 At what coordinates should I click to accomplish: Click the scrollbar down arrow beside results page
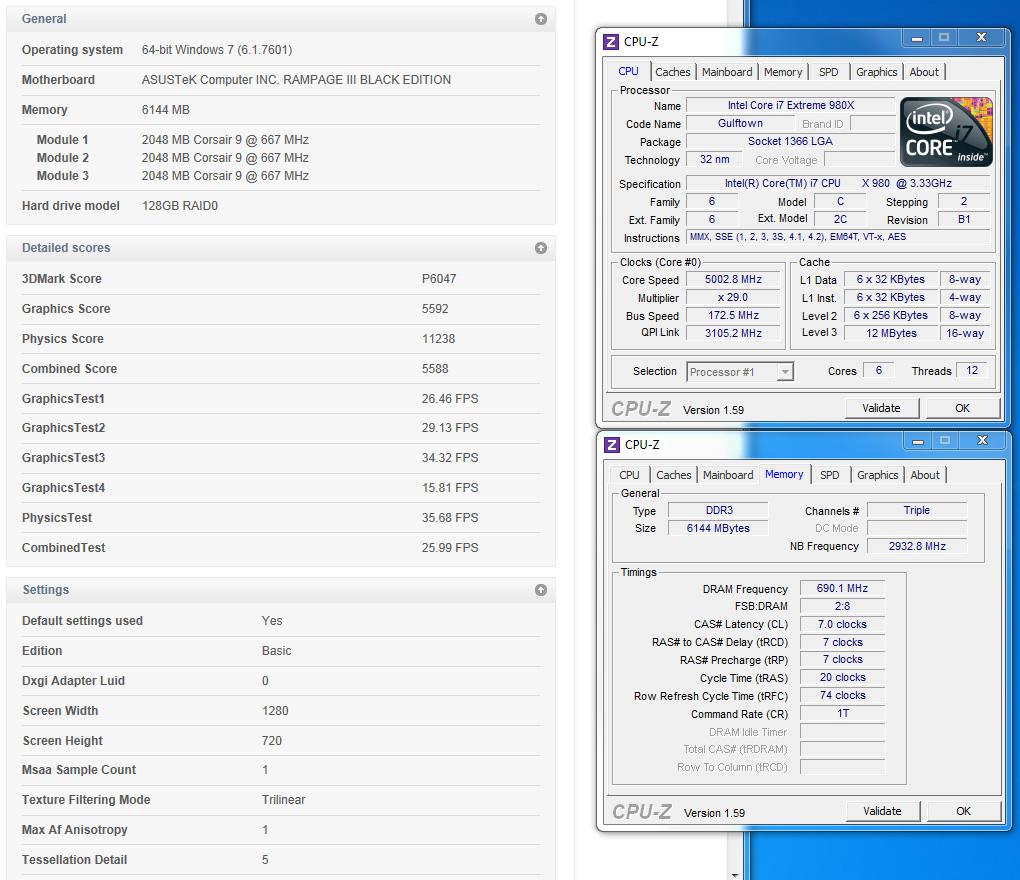pyautogui.click(x=735, y=875)
